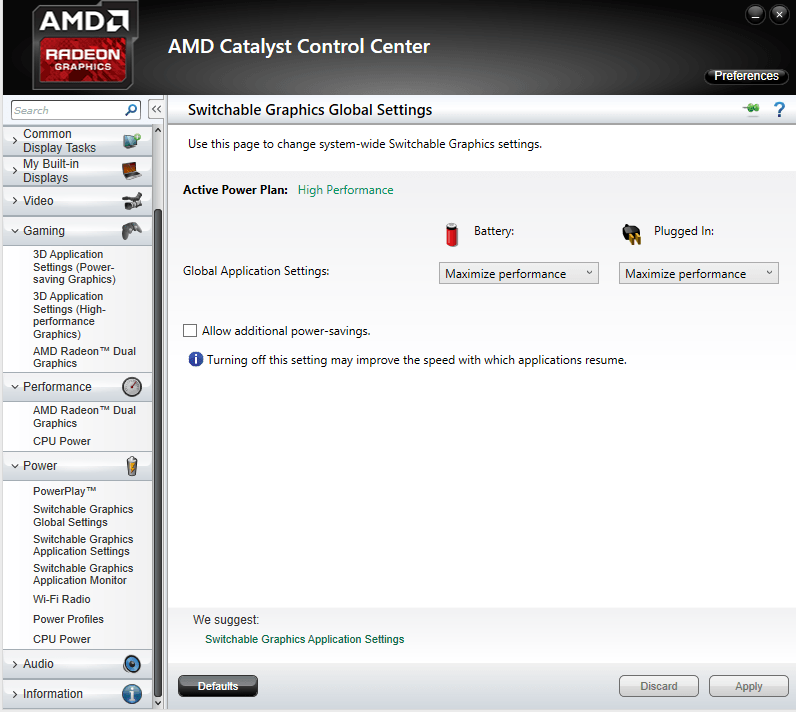Click the Video camera icon
Image resolution: width=796 pixels, height=712 pixels.
click(x=132, y=201)
